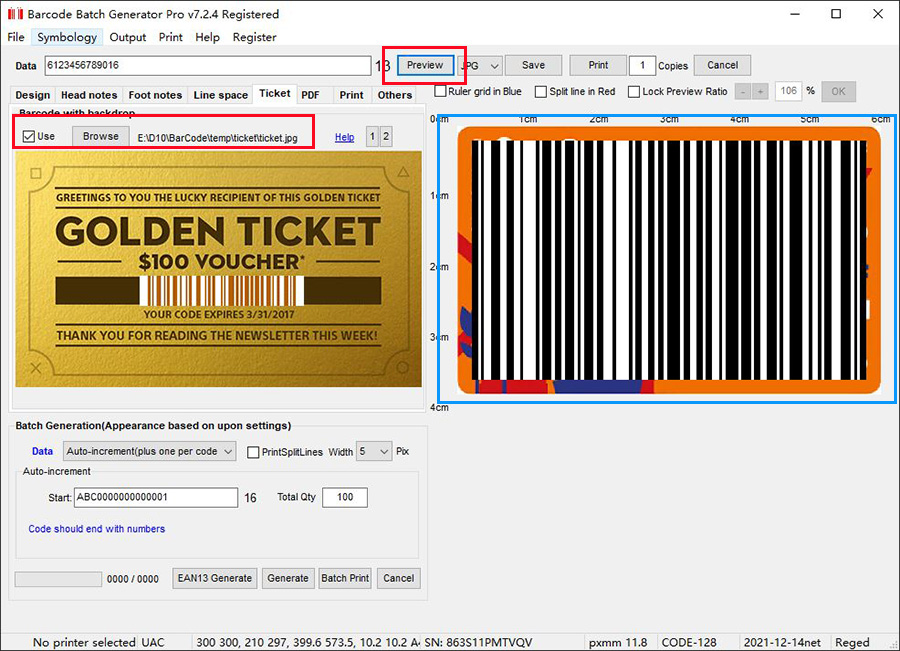Screen dimensions: 900x651
Task: Click the Browse button for backdrop
Action: click(x=100, y=137)
